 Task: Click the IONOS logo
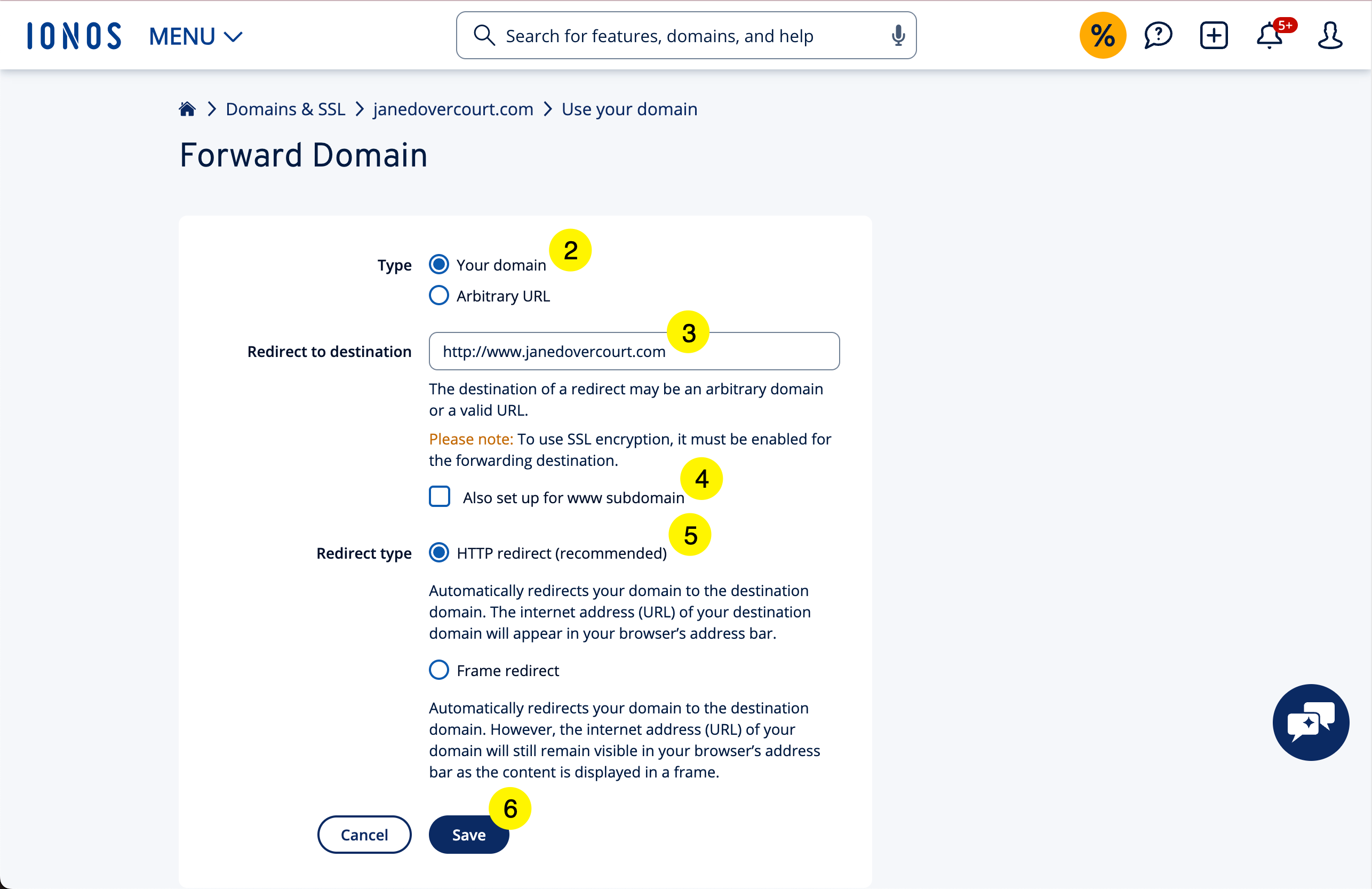pyautogui.click(x=74, y=36)
